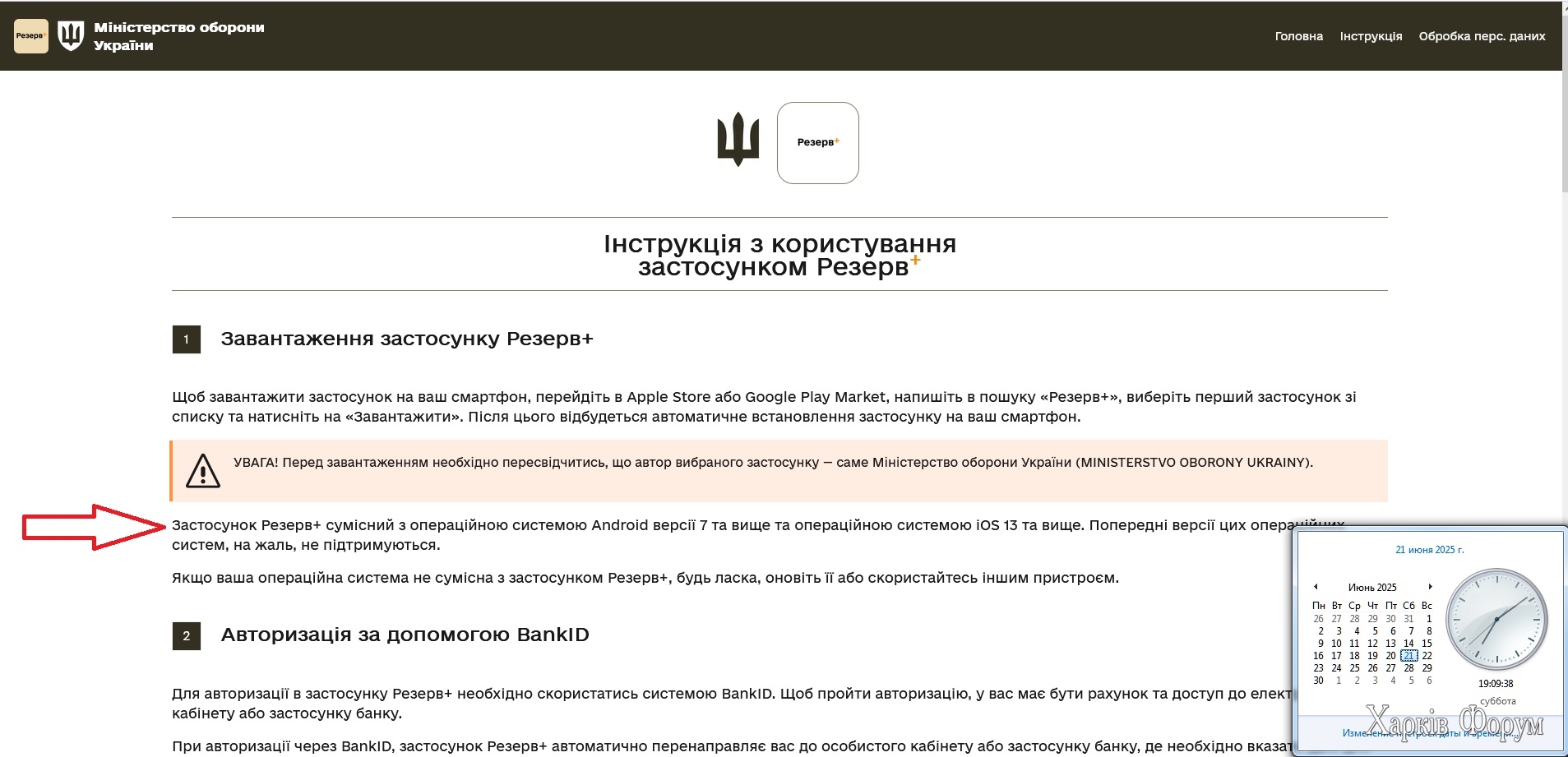Open date and time settings link
Screen dimensions: 1568x757
click(1429, 732)
